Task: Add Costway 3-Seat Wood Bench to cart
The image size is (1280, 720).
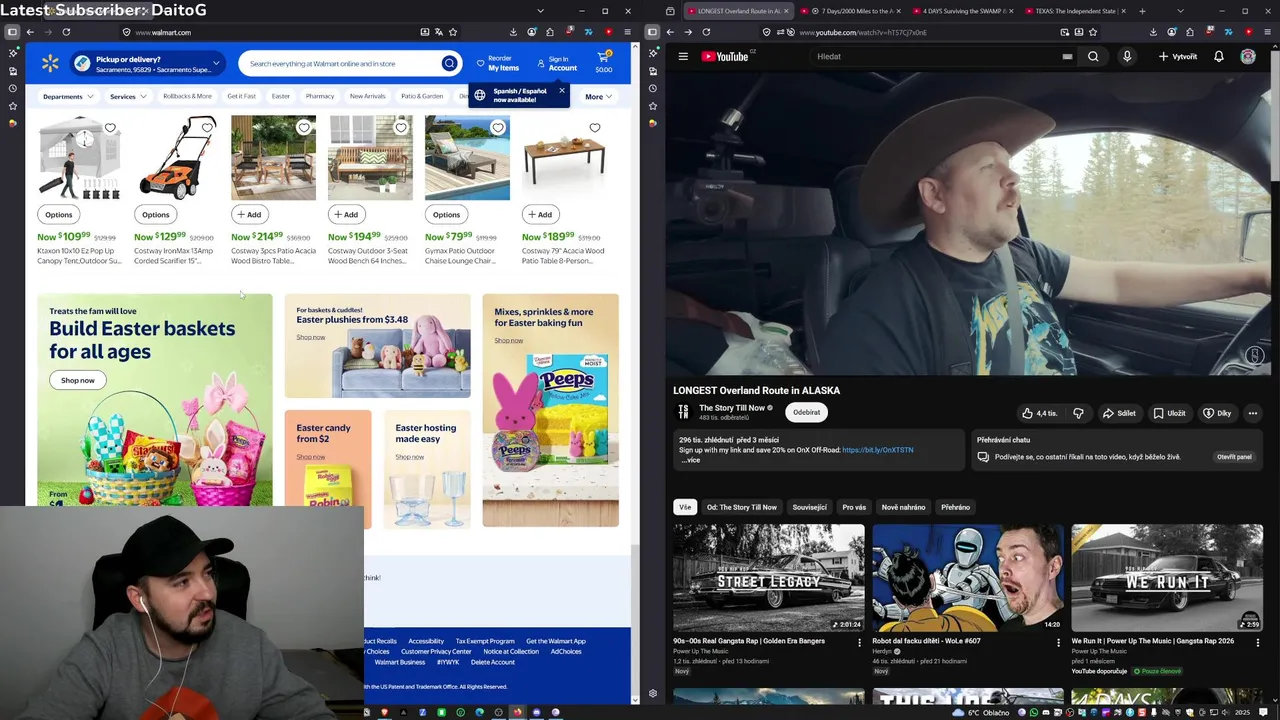Action: point(346,214)
